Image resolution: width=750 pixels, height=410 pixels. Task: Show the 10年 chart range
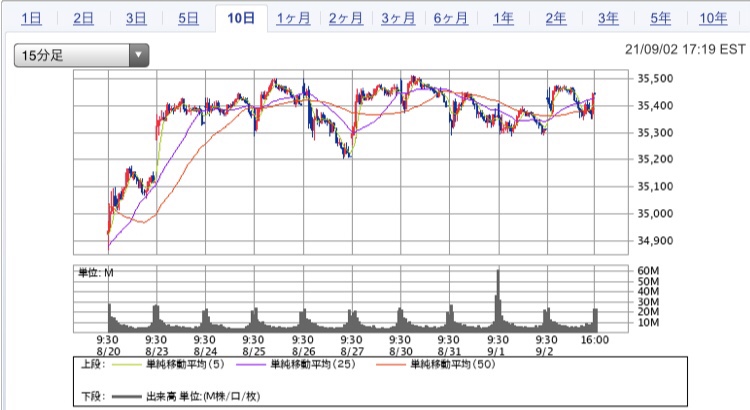tap(713, 19)
